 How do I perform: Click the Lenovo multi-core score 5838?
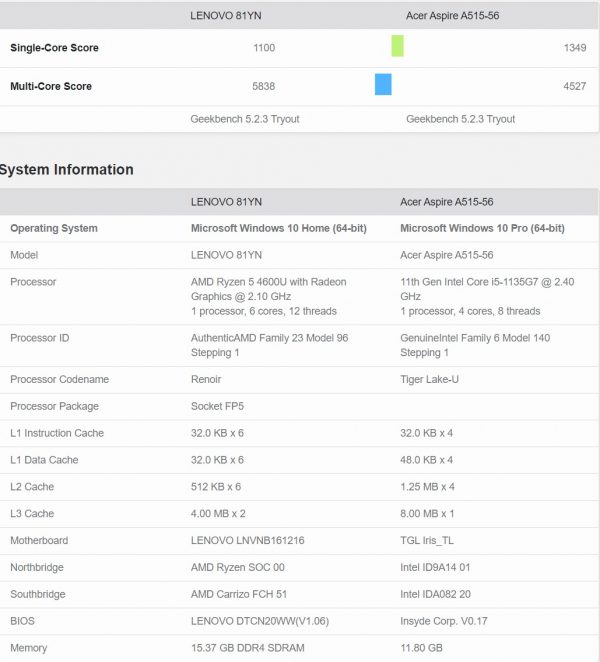click(x=263, y=87)
